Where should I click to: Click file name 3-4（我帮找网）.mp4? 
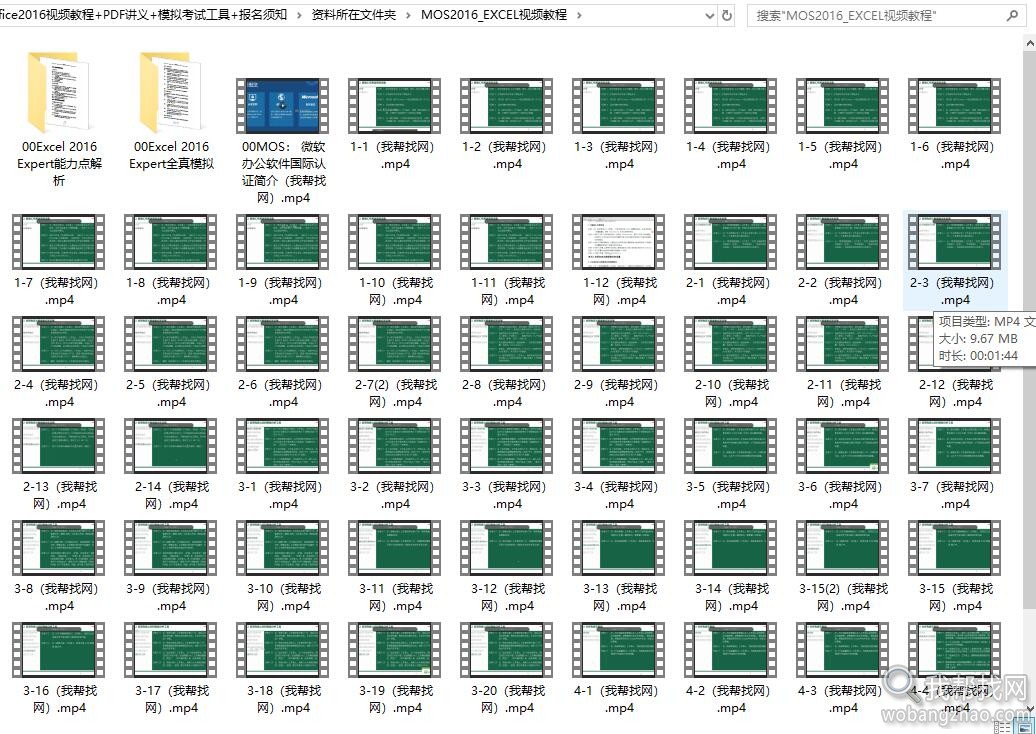pyautogui.click(x=619, y=495)
